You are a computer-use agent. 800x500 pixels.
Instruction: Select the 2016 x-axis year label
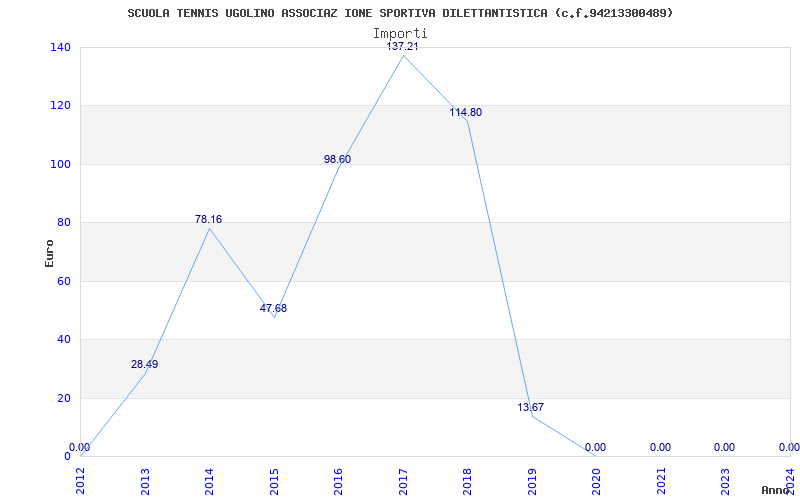tap(339, 481)
